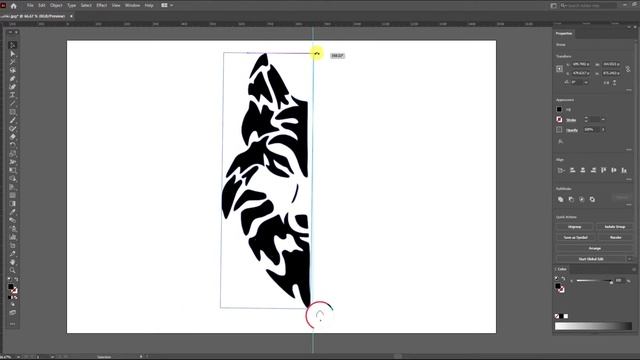Click the Ungroup quick action button
The height and width of the screenshot is (360, 640).
point(574,227)
